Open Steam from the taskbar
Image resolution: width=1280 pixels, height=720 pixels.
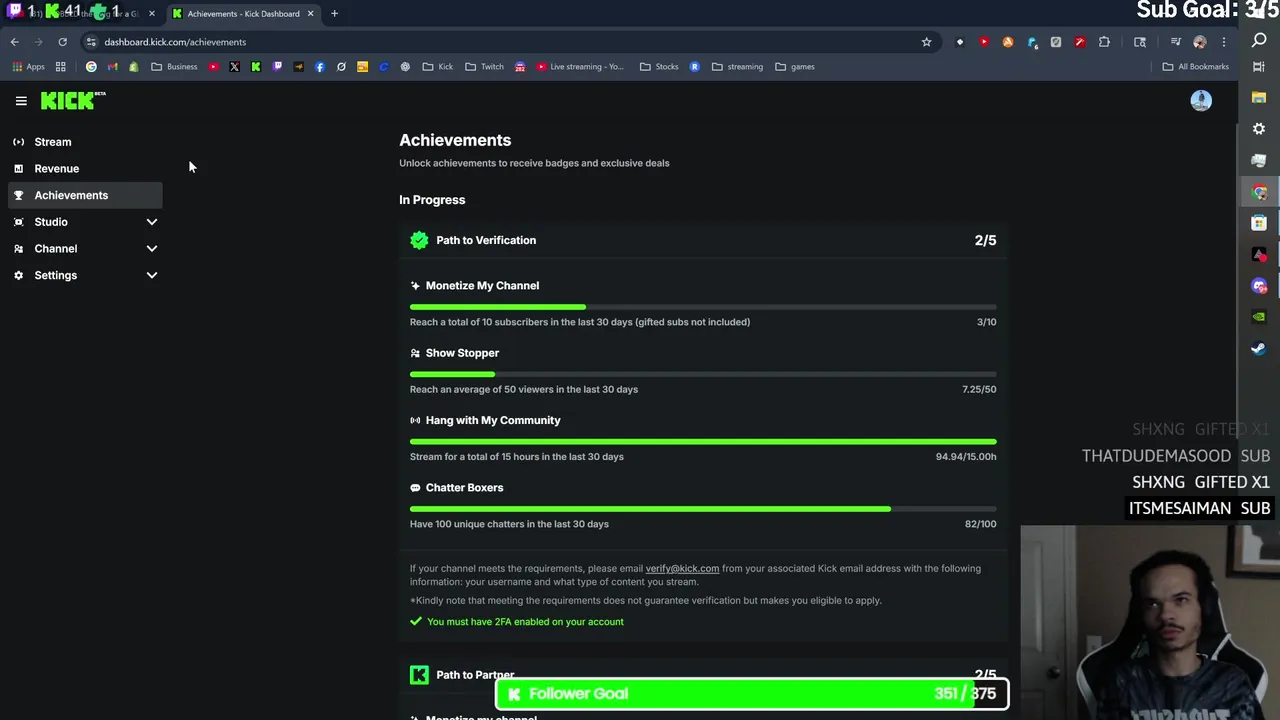click(1259, 349)
